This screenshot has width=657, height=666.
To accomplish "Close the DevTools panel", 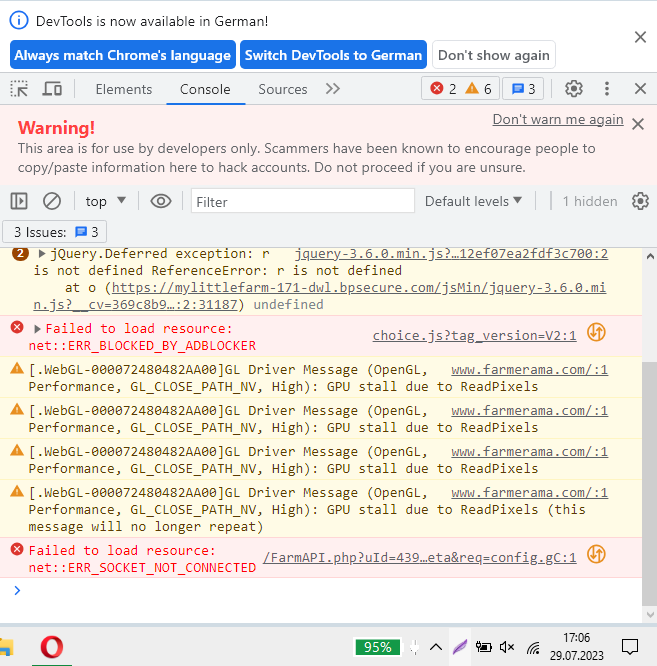I will click(x=640, y=89).
